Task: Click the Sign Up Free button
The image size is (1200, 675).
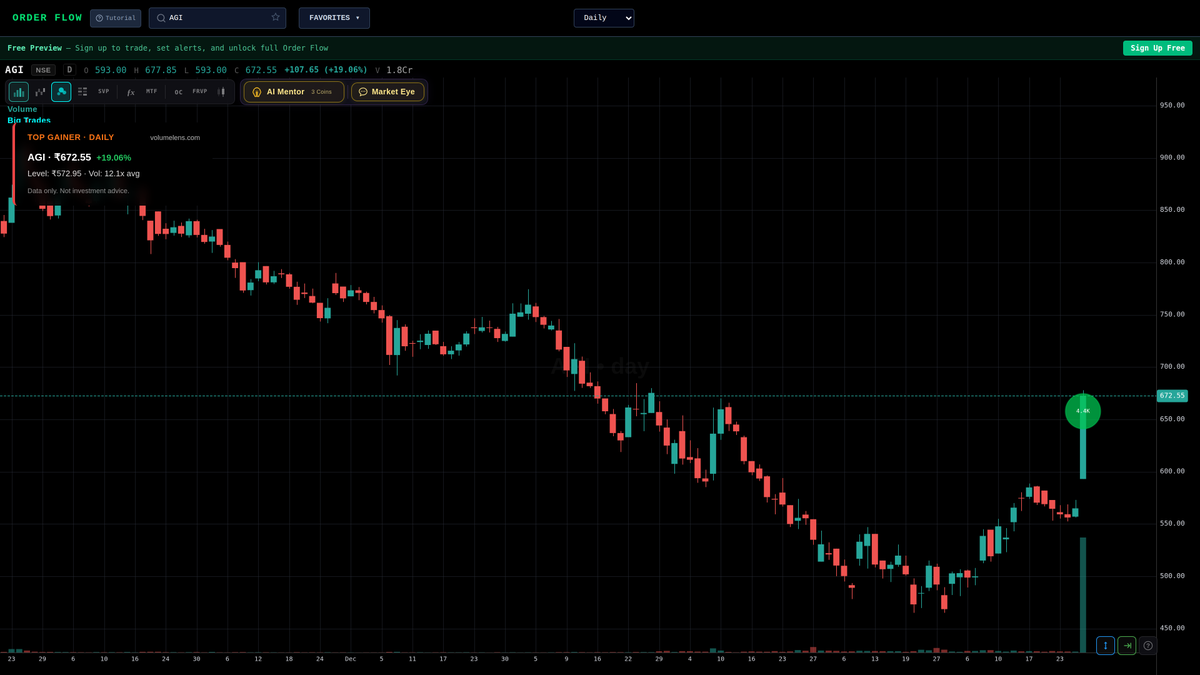Action: point(1157,48)
